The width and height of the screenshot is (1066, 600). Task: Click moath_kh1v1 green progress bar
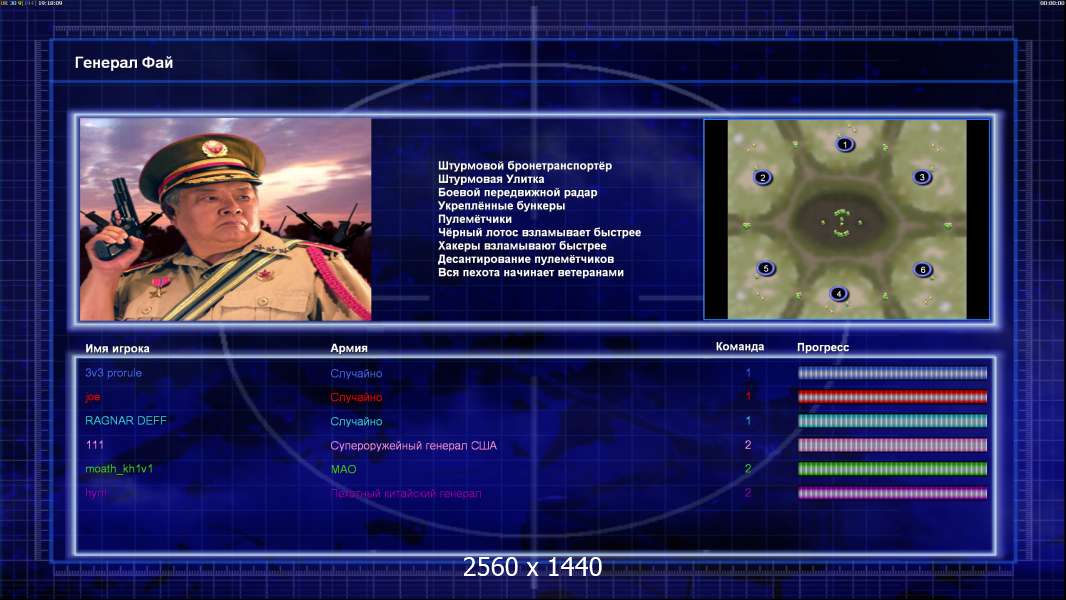point(892,469)
